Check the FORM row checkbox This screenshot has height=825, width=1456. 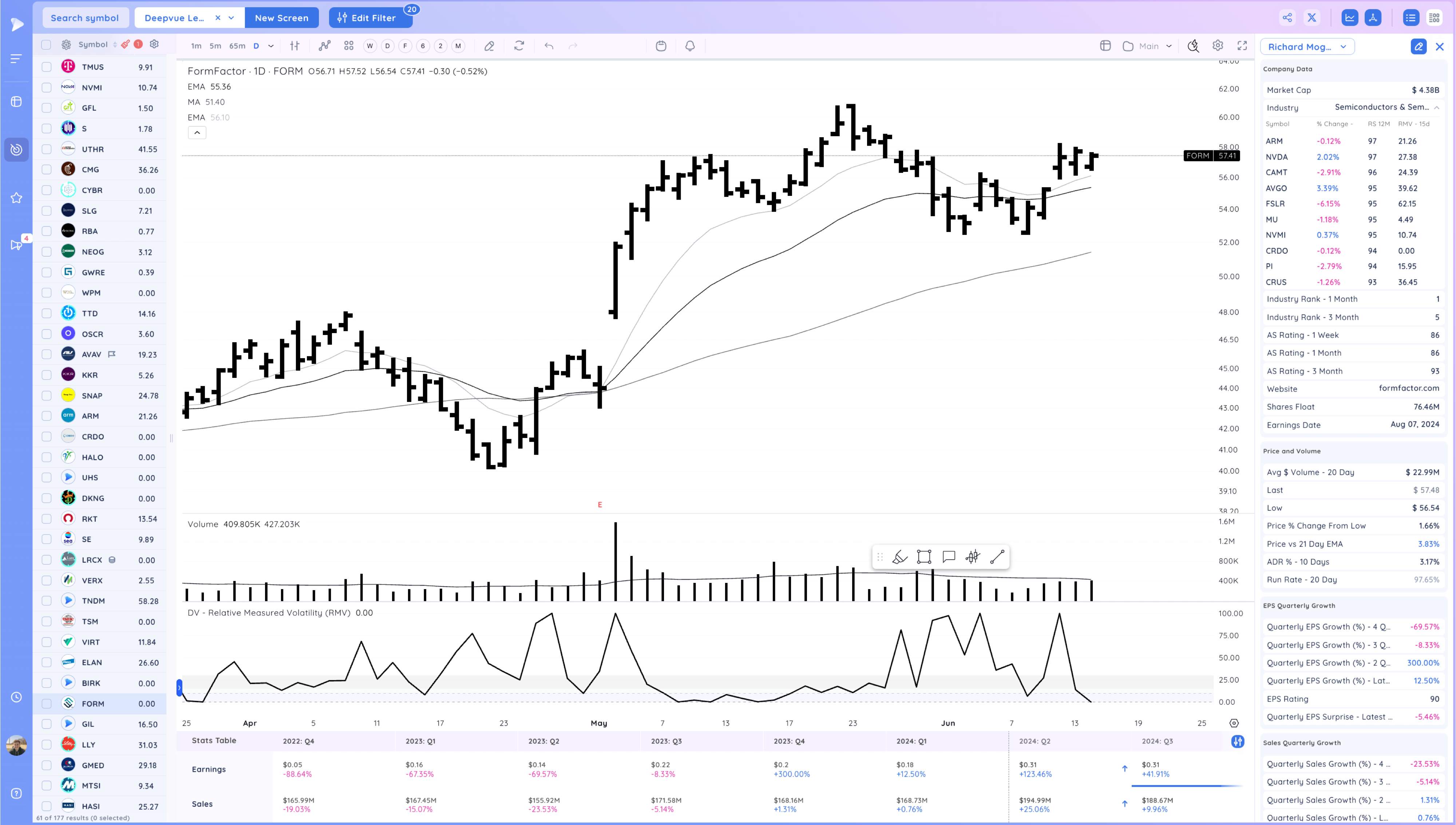point(47,704)
